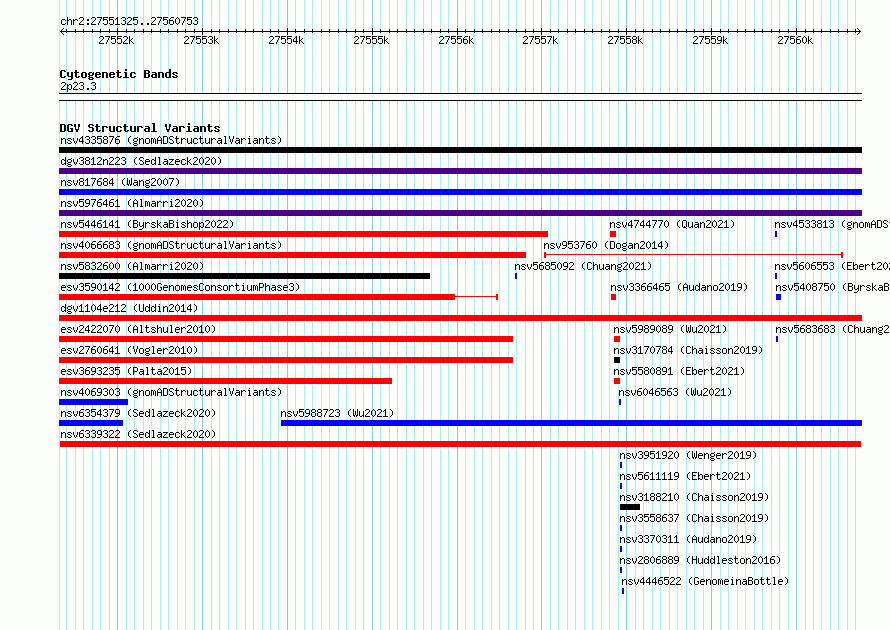Click the 2p23.3 band label
Screen dimensions: 890x630
[78, 86]
